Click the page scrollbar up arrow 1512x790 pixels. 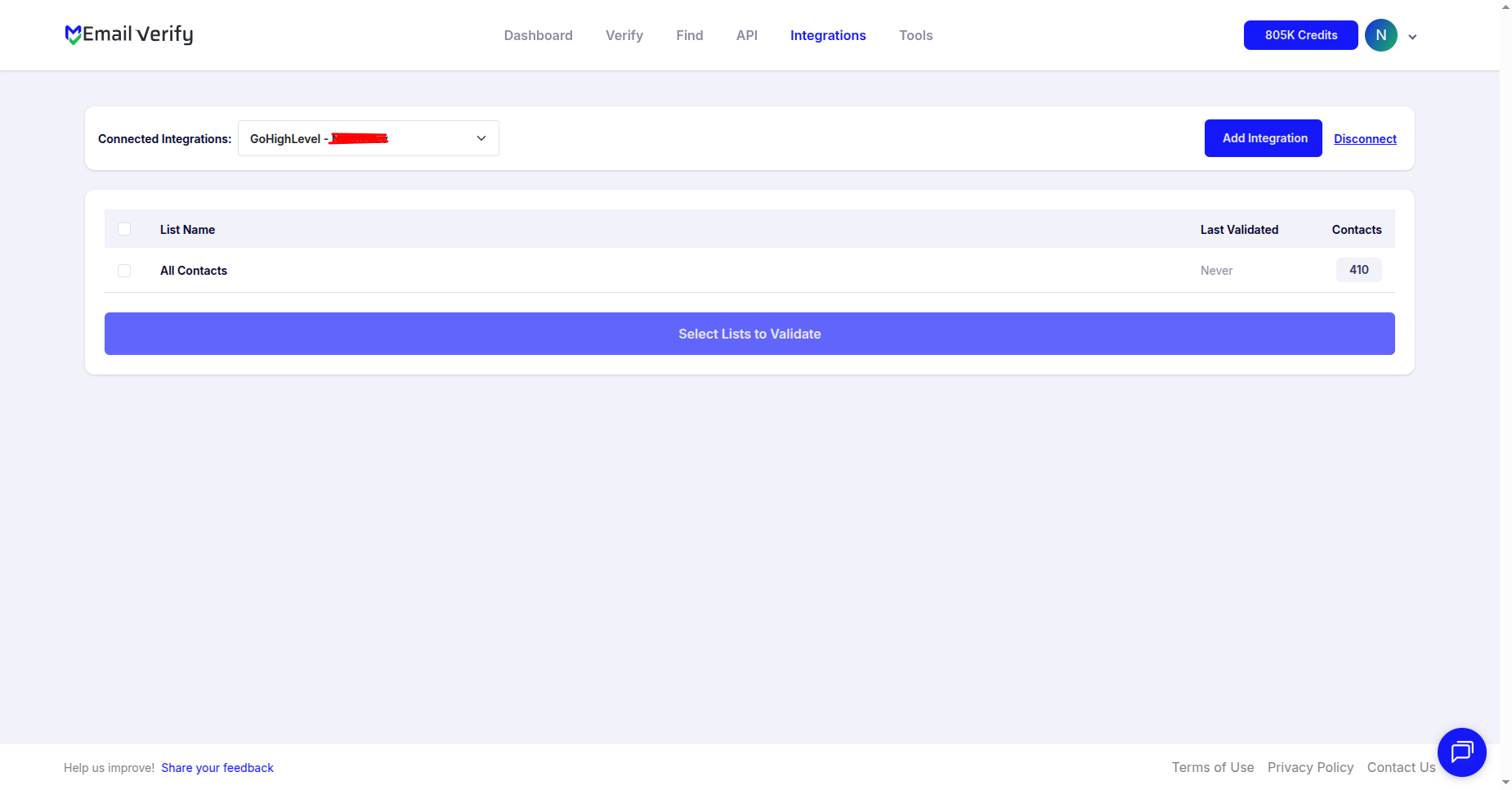coord(1505,7)
